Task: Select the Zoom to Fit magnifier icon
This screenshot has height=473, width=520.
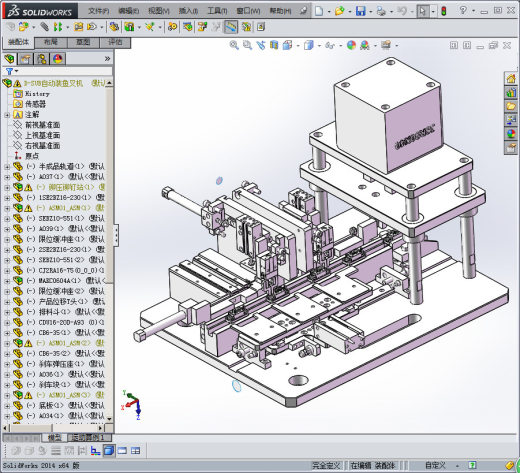Action: click(x=234, y=45)
